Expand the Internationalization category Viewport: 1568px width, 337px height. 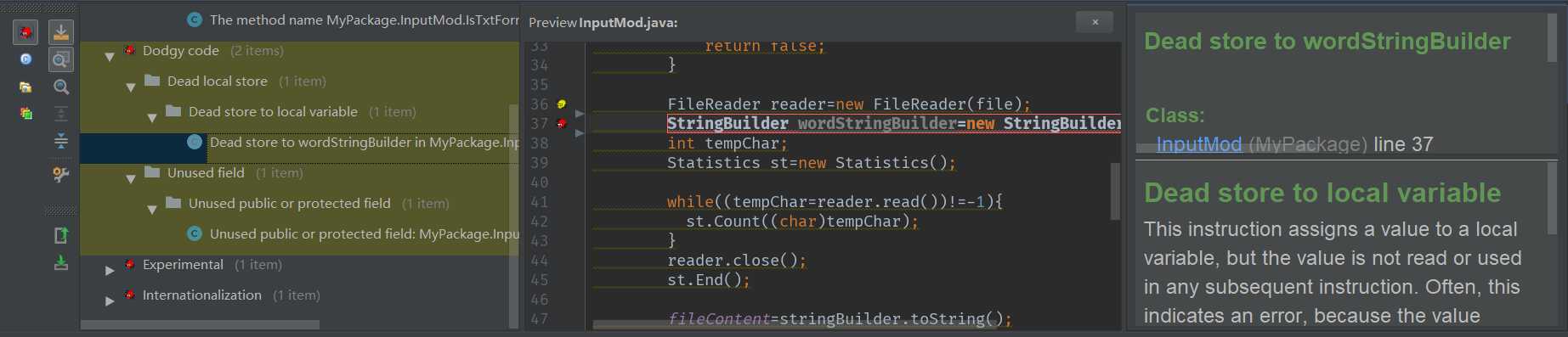coord(110,300)
